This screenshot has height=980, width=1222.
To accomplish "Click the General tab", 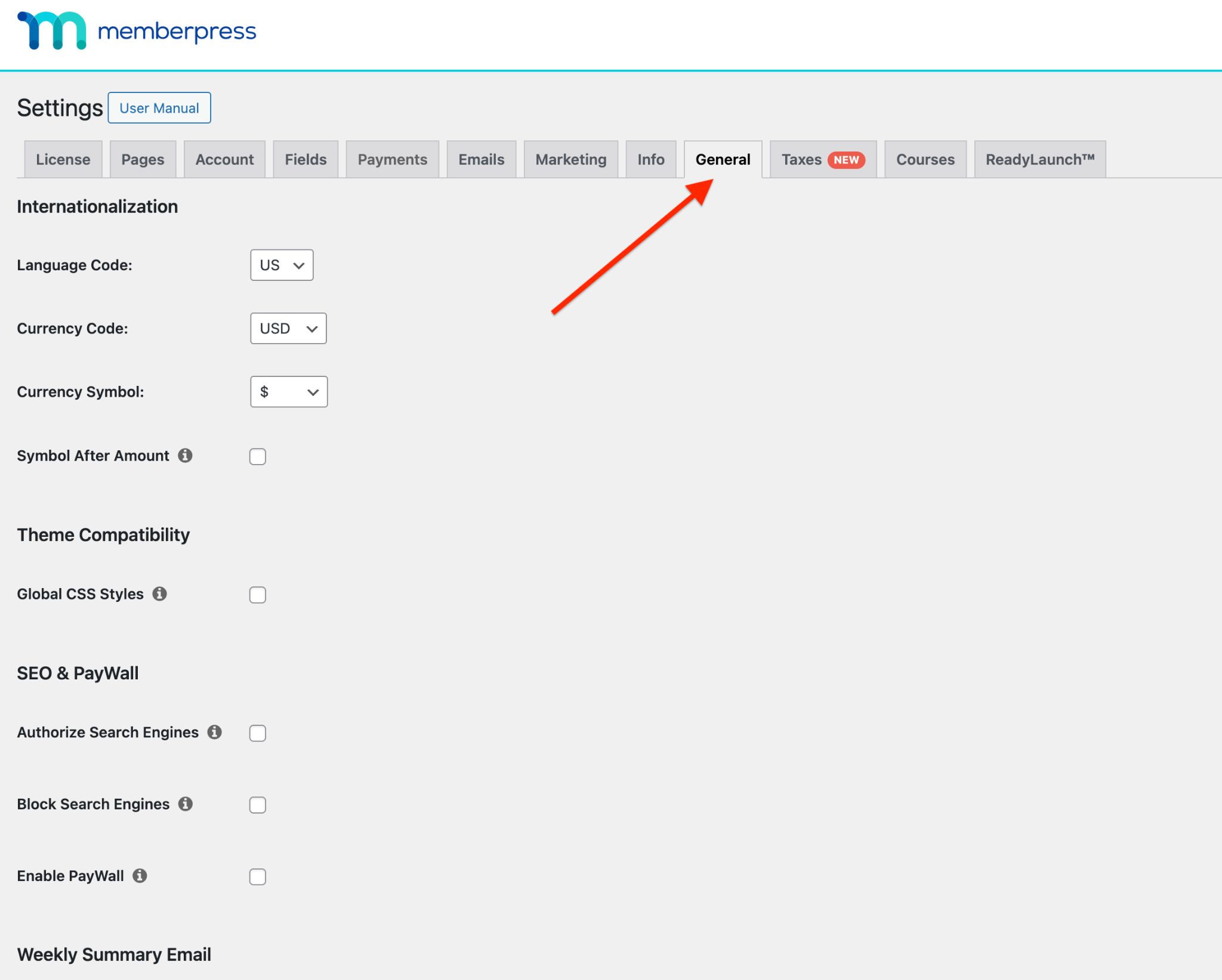I will (723, 160).
